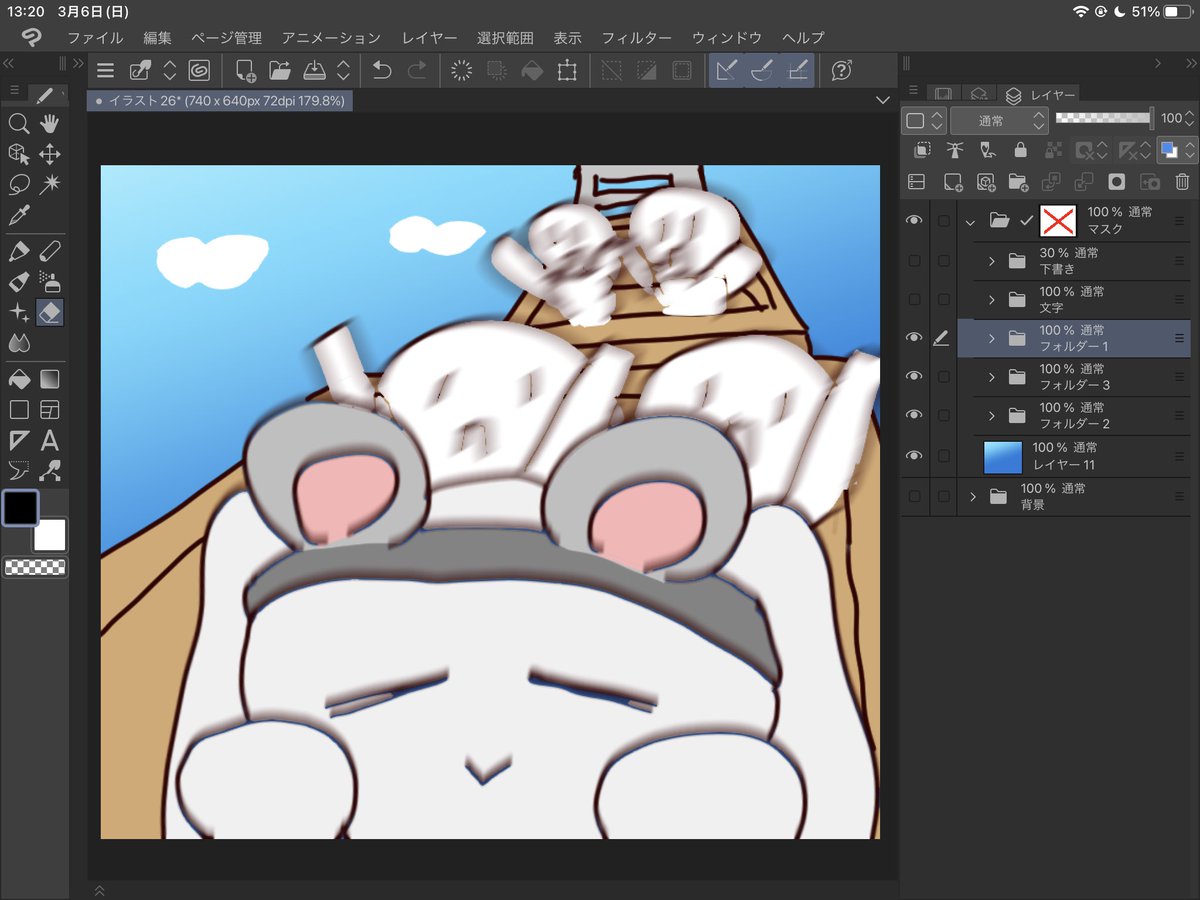Select the Frame Border panel tool
Screen dimensions: 1200x900
coord(49,410)
